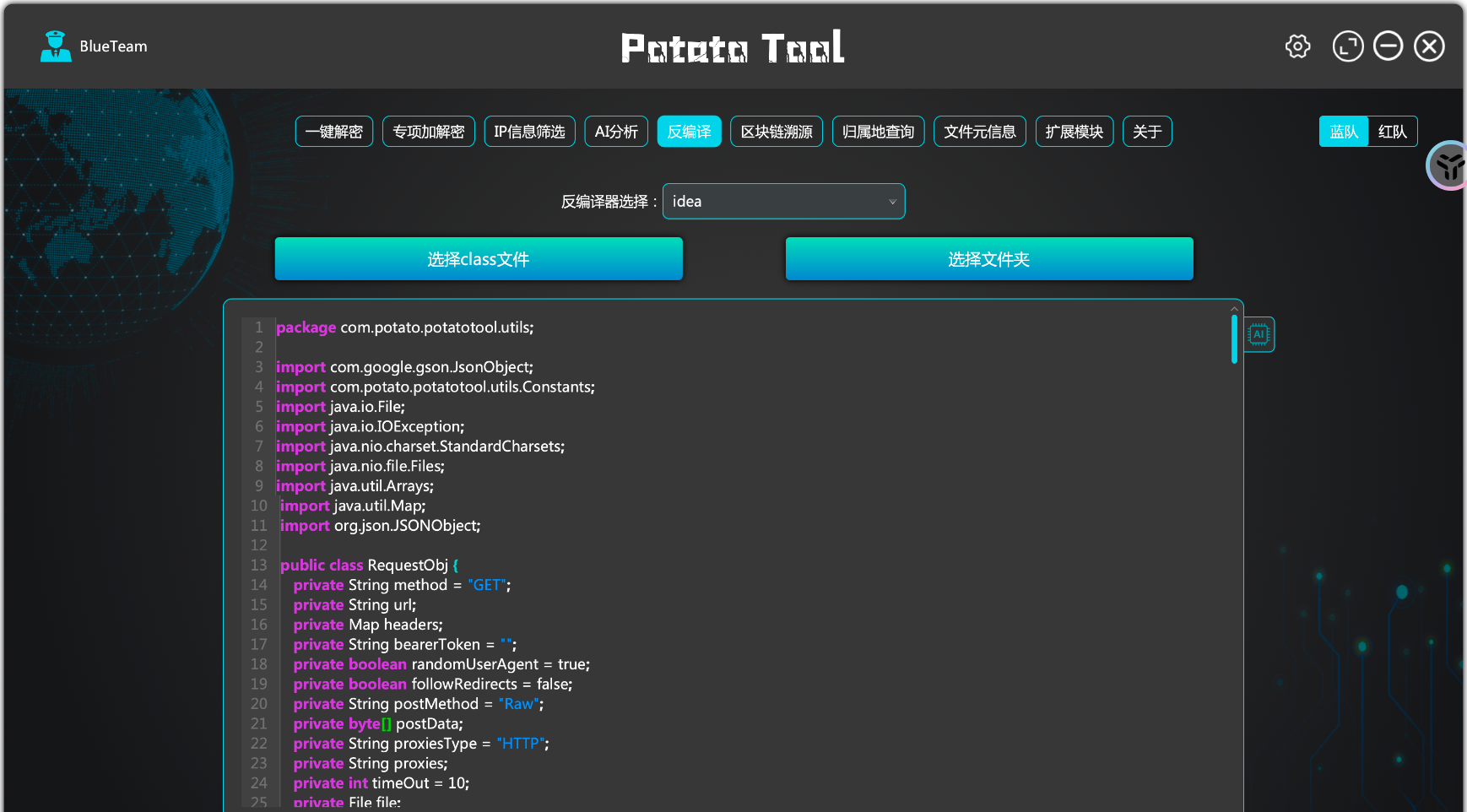This screenshot has width=1467, height=812.
Task: Click the 反编译器选择 label
Action: click(609, 202)
